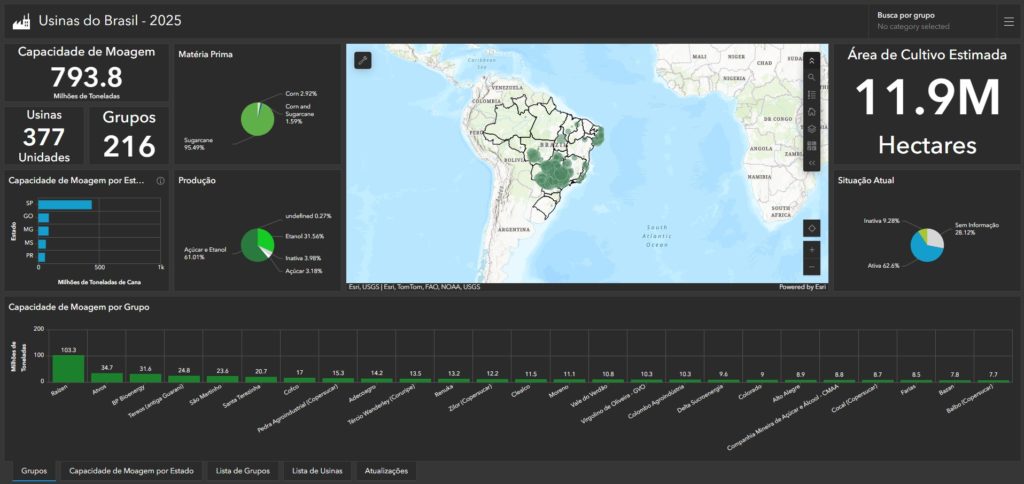Open the basemap gallery grid icon

click(811, 146)
